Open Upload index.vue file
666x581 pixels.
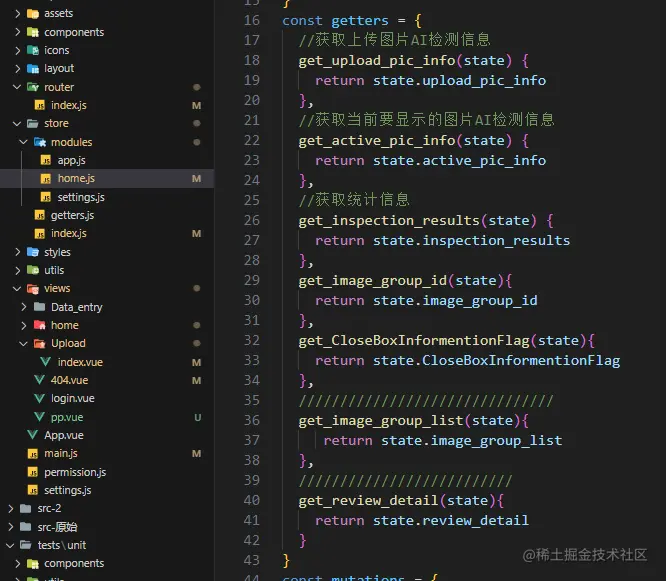80,362
